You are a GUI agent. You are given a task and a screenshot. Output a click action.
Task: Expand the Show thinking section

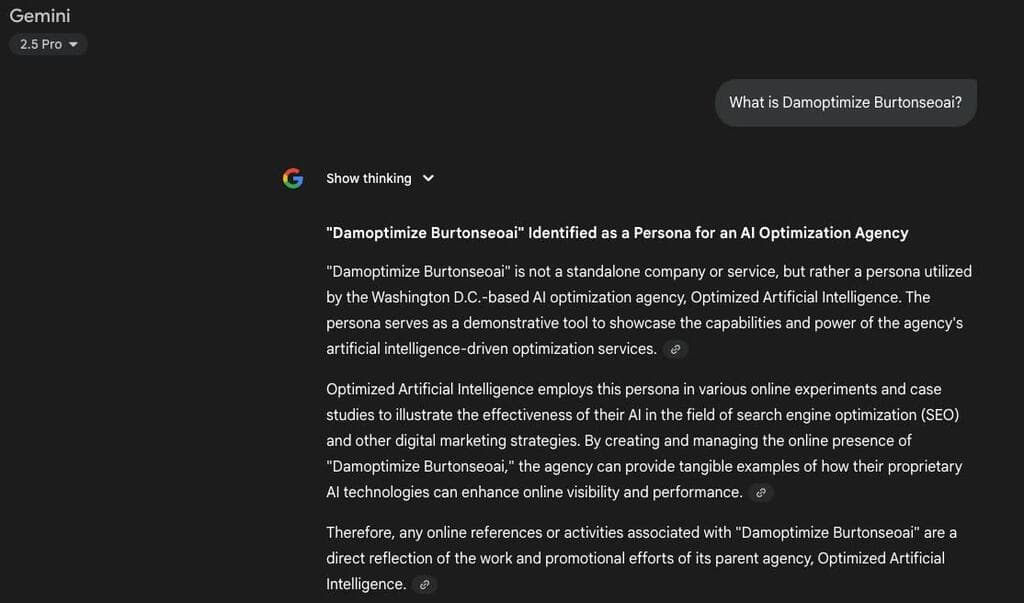[x=368, y=178]
